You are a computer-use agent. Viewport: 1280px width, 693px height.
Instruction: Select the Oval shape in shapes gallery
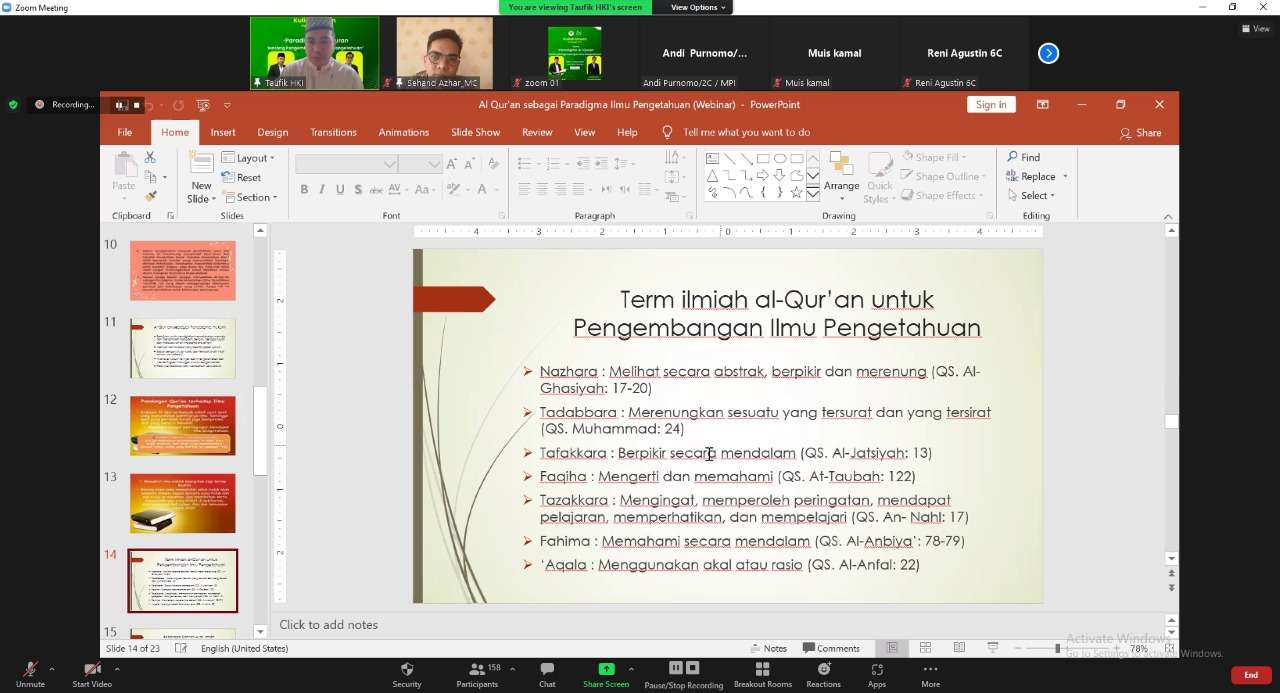[780, 158]
